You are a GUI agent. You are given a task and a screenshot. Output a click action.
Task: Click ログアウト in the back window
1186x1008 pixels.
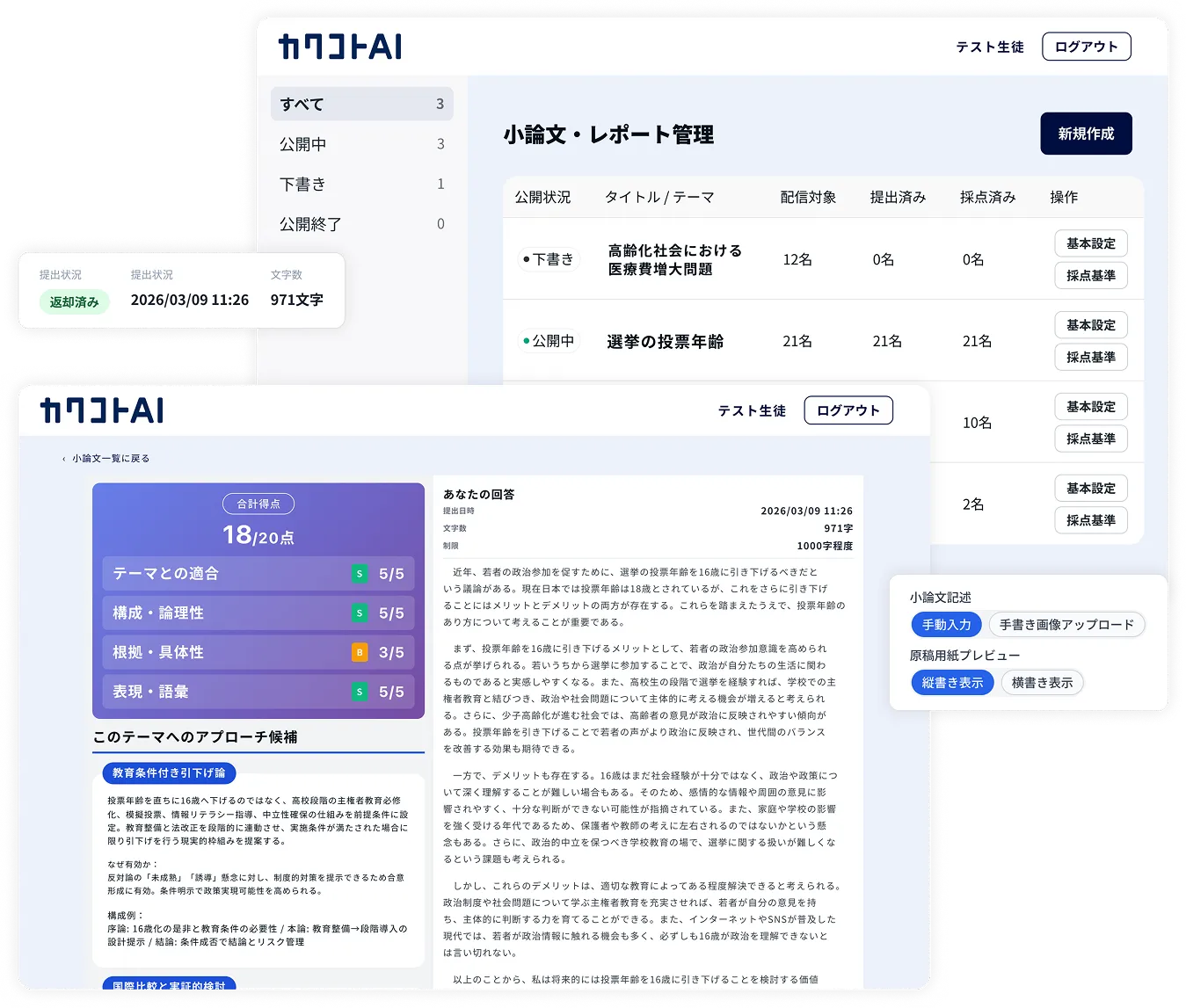1087,47
